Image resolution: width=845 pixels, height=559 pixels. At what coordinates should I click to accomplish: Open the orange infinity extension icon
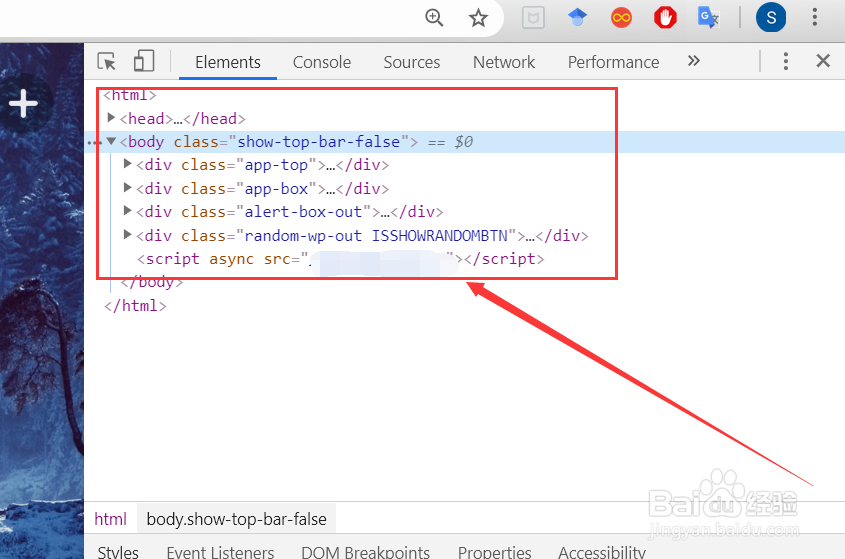tap(621, 18)
